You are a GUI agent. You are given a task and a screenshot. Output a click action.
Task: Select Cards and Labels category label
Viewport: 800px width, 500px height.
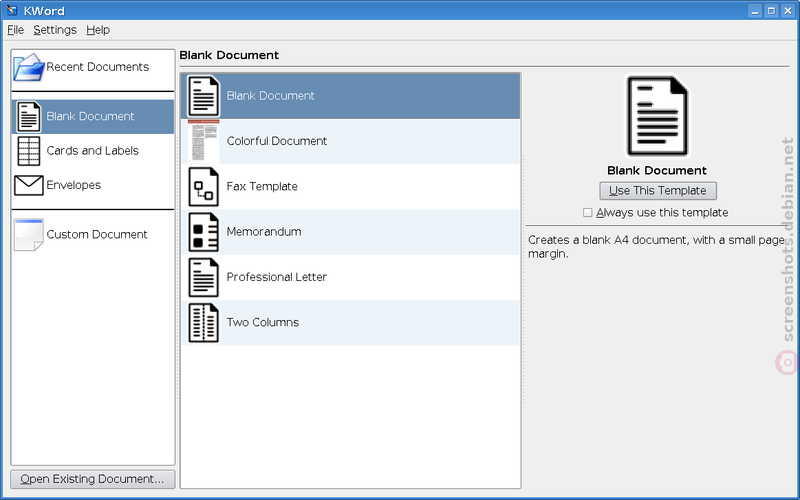click(x=92, y=151)
